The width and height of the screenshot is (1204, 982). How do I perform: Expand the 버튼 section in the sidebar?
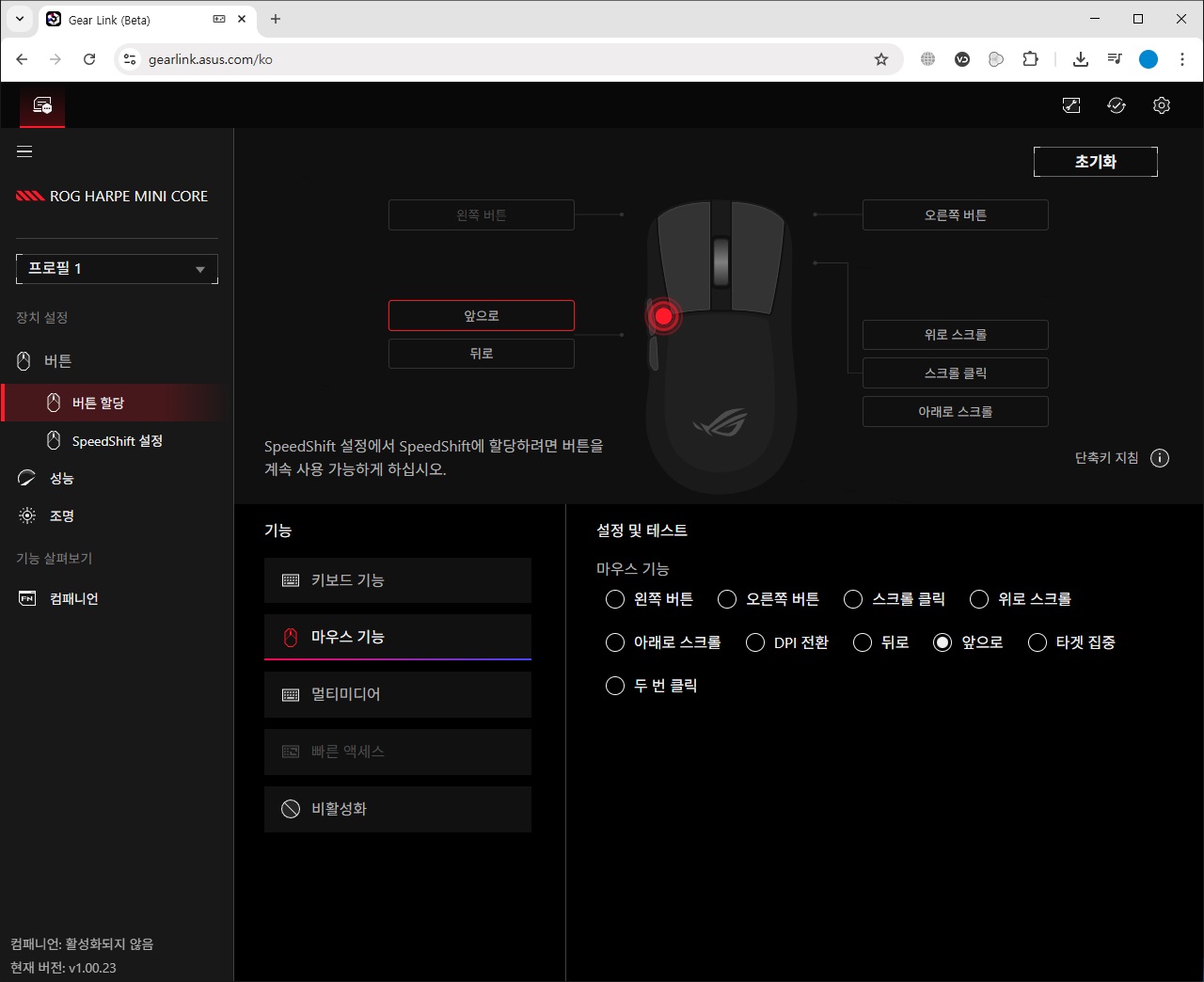(x=117, y=361)
